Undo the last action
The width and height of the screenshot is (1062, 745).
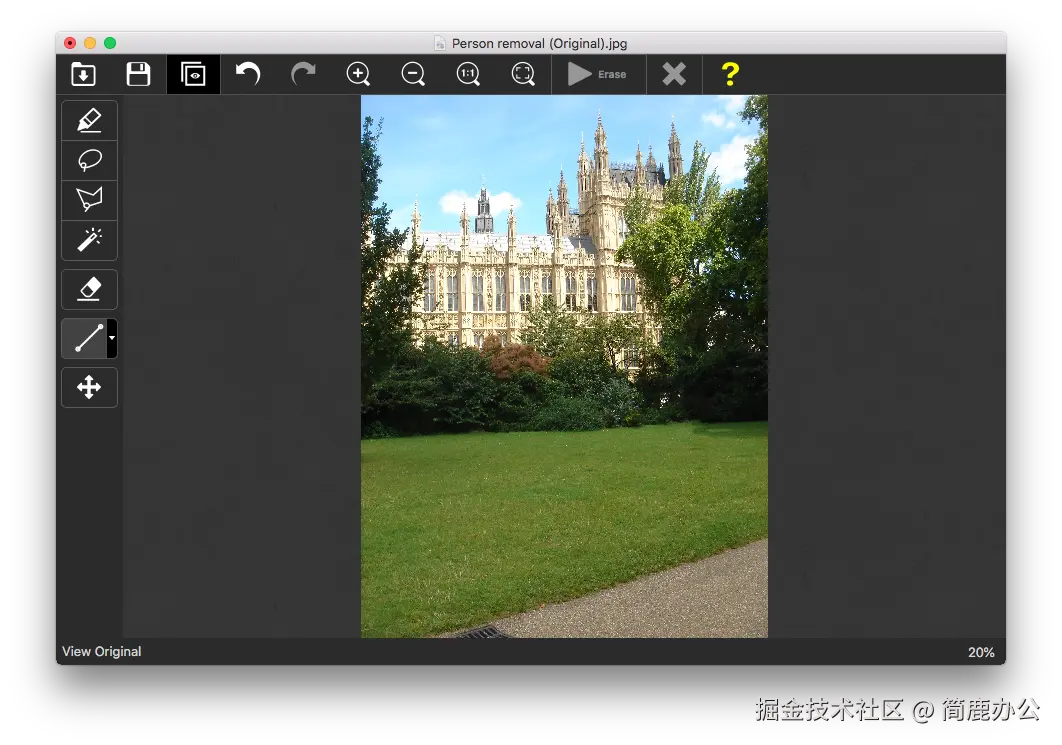click(248, 73)
